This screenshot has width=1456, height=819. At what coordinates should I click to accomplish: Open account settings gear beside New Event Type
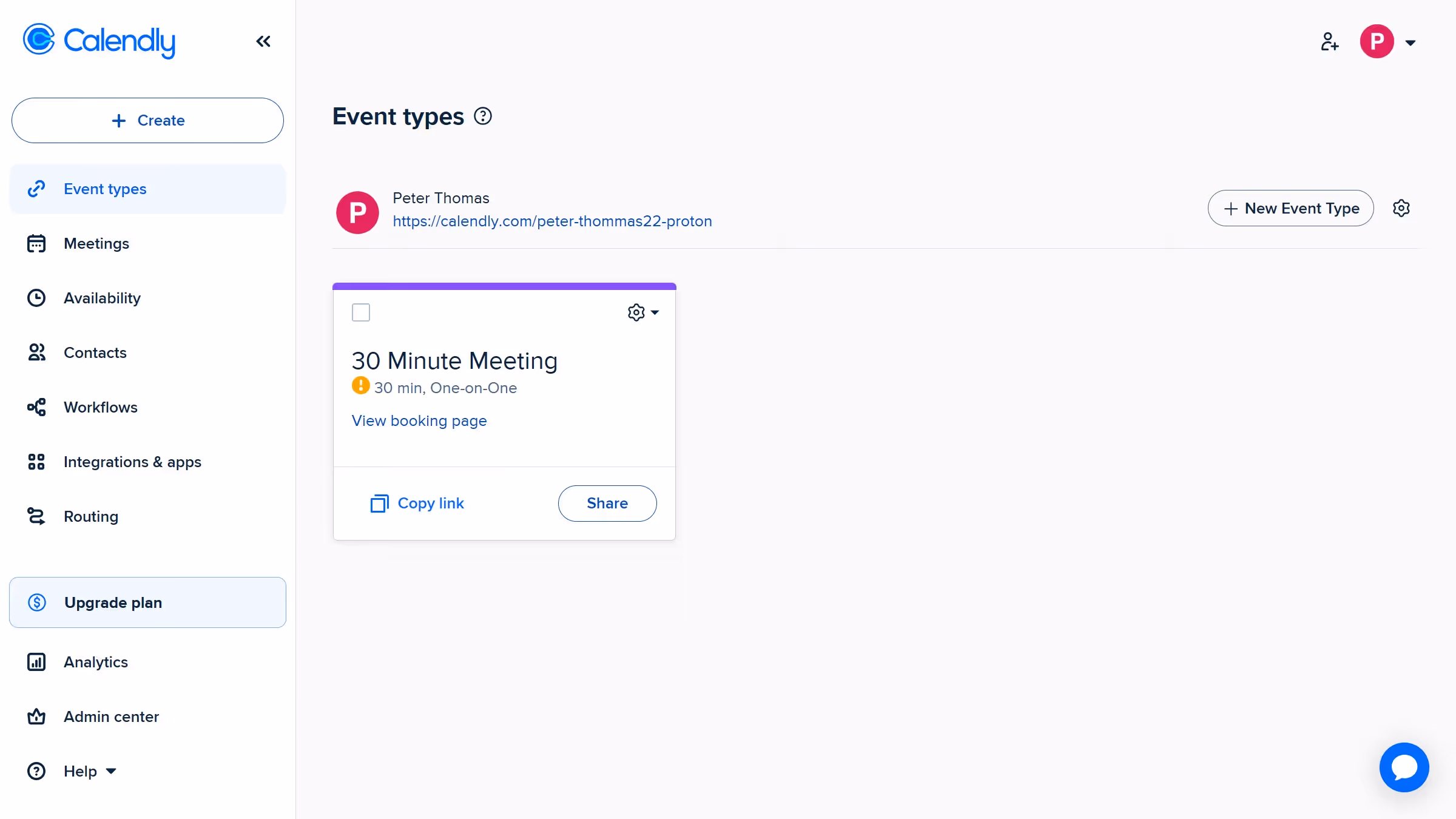pyautogui.click(x=1401, y=208)
